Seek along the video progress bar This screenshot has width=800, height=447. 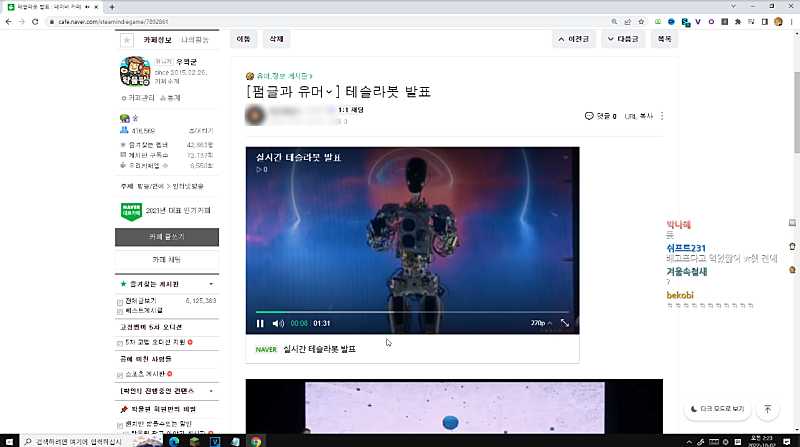tap(412, 311)
